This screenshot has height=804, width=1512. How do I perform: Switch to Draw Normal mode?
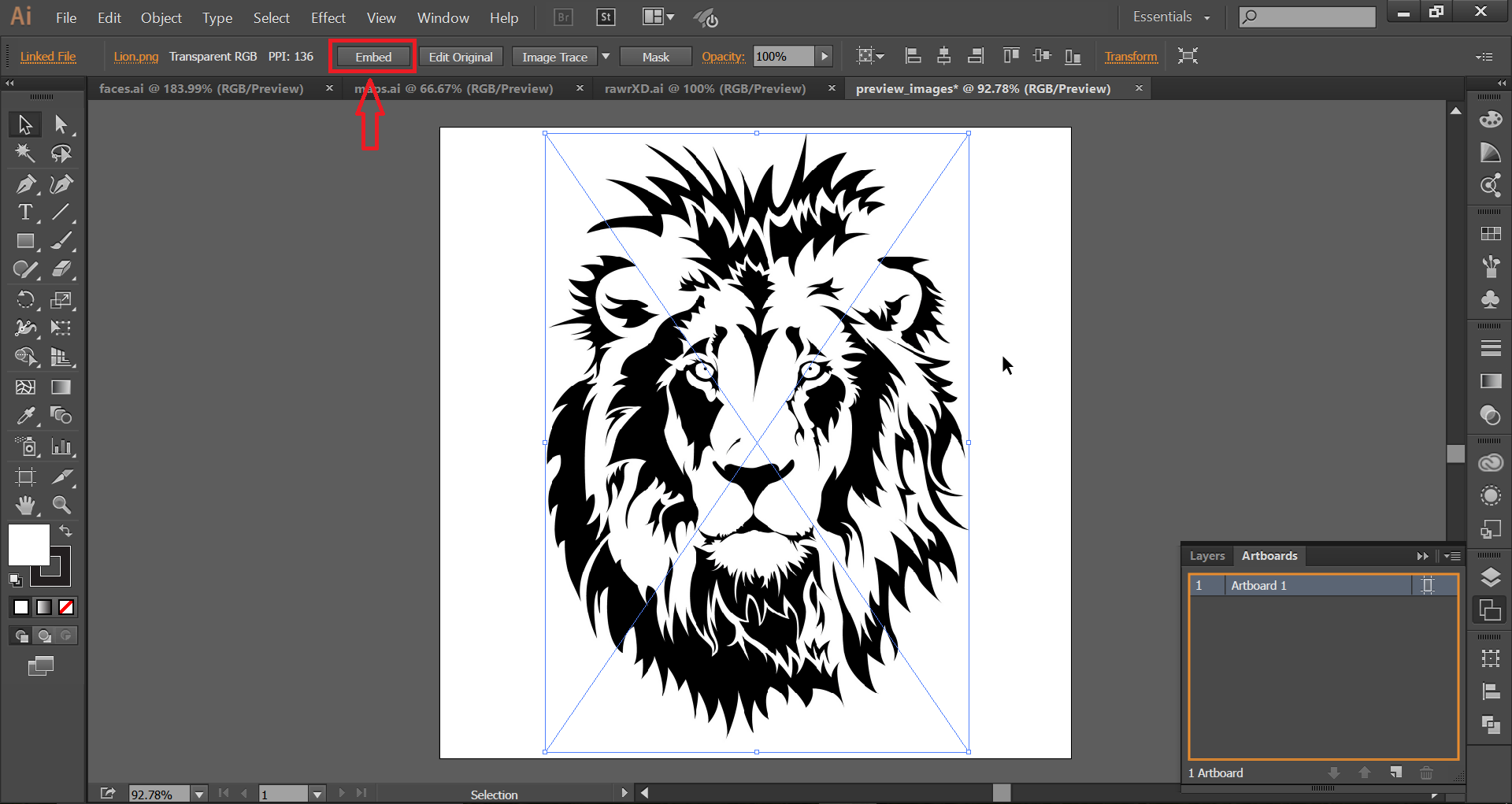click(21, 635)
